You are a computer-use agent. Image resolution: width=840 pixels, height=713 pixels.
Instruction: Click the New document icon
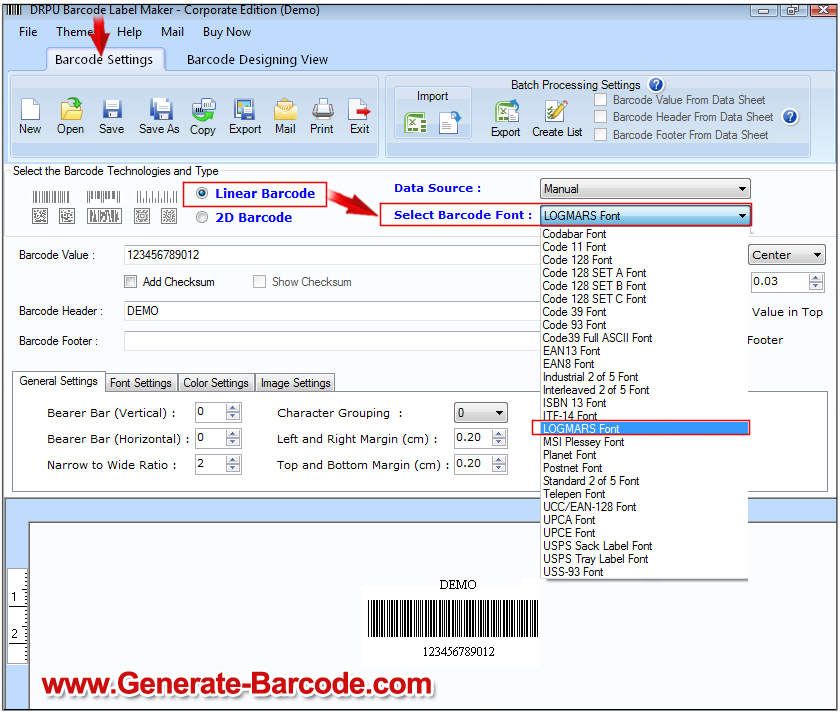[x=30, y=111]
